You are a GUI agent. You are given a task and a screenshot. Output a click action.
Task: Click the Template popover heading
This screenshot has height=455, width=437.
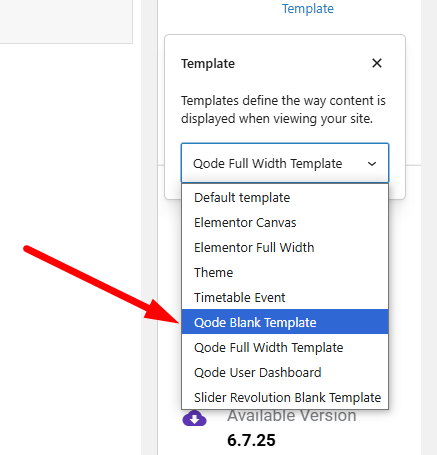[x=208, y=64]
